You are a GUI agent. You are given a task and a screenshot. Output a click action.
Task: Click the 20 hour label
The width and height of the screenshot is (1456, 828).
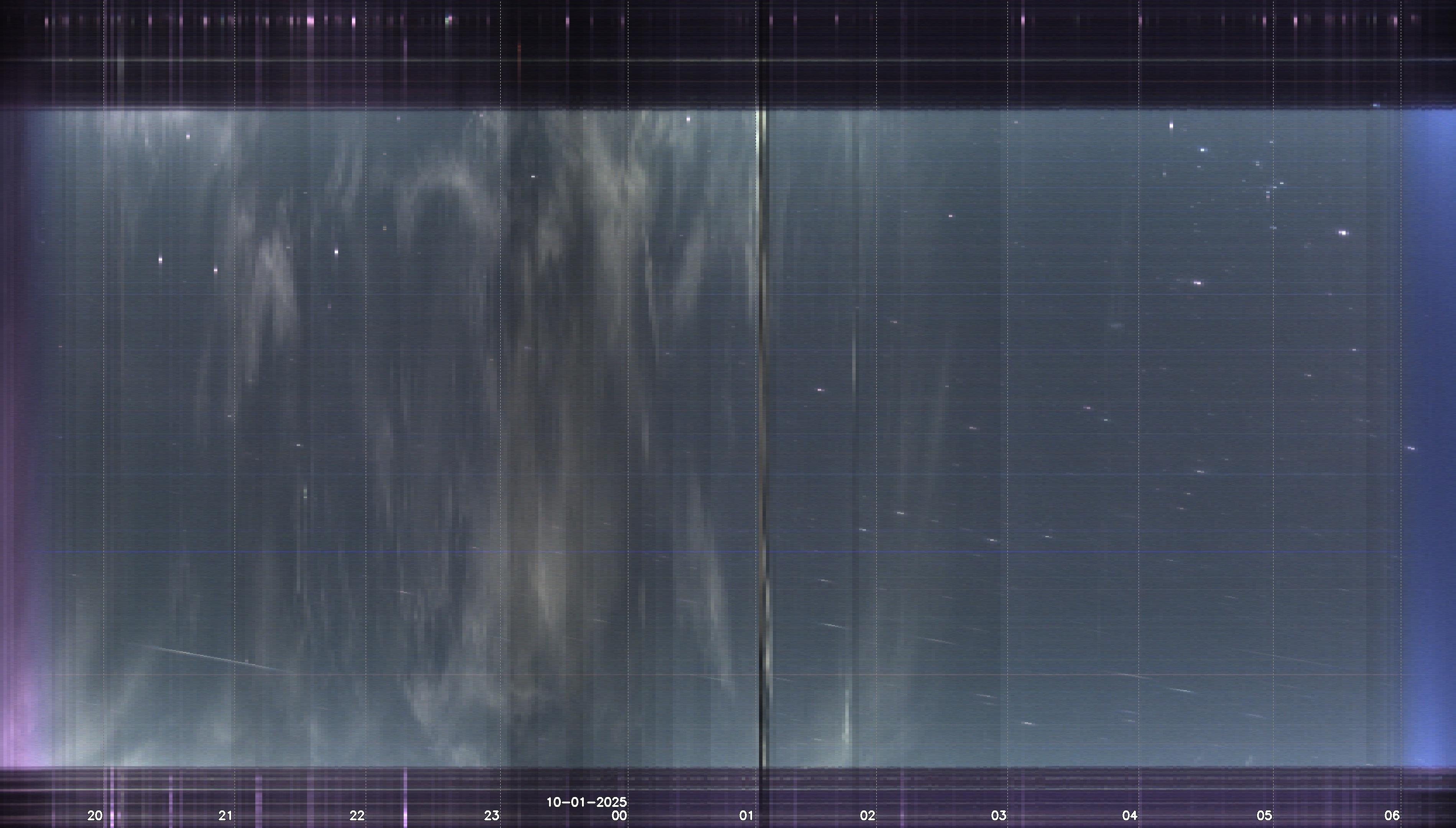(x=95, y=815)
